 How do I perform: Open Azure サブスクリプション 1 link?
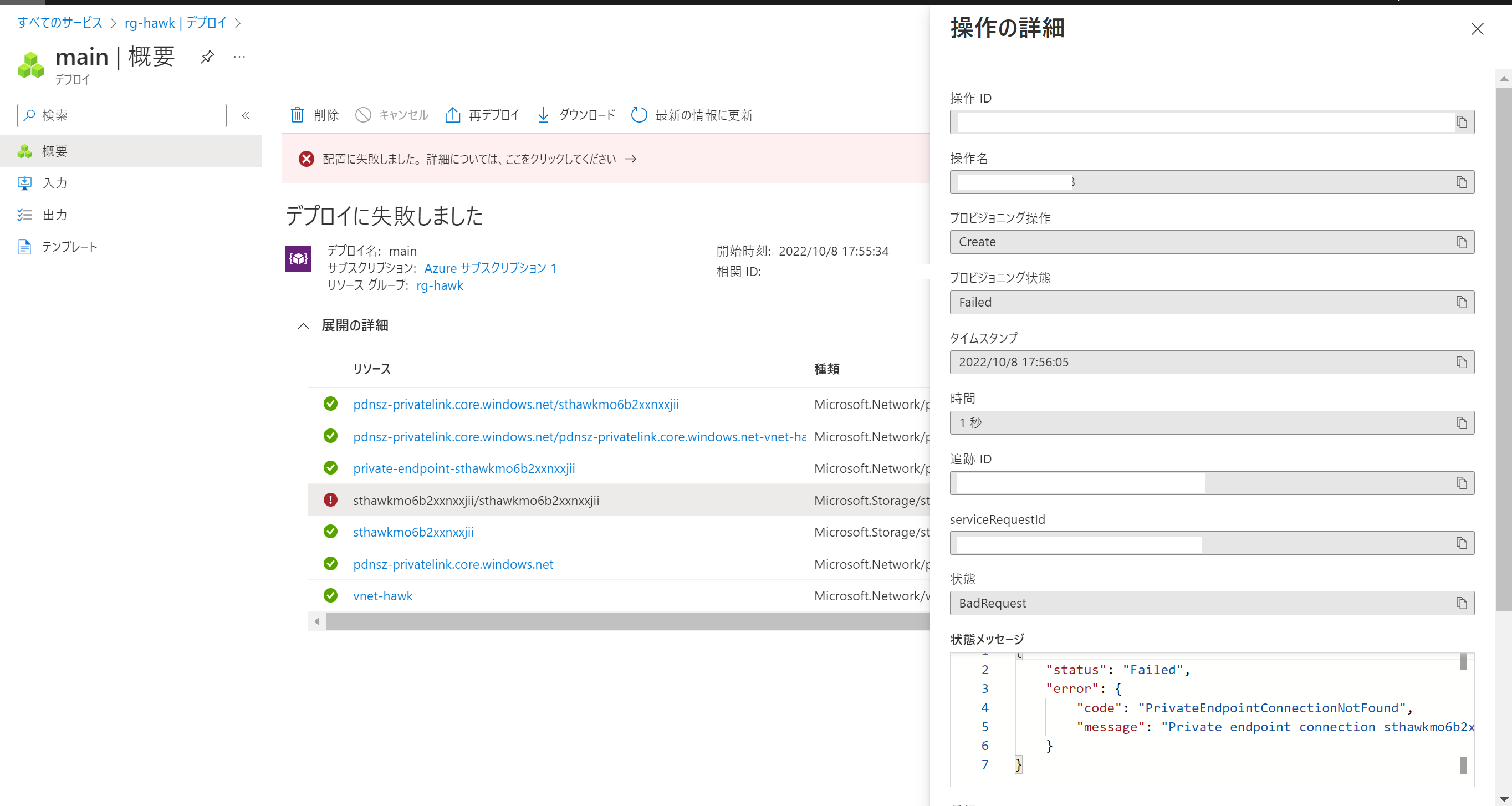coord(489,268)
